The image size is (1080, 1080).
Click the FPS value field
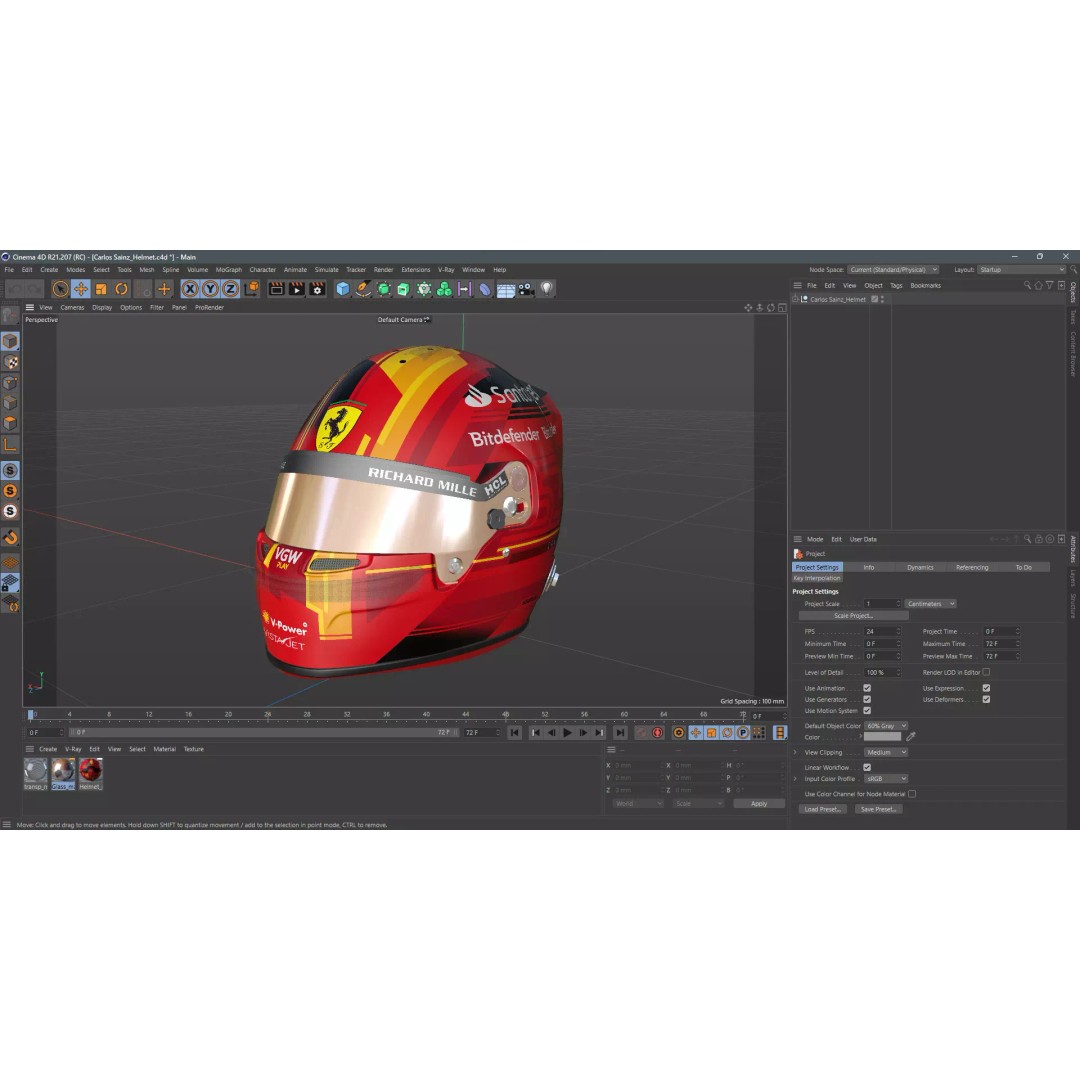click(x=882, y=632)
